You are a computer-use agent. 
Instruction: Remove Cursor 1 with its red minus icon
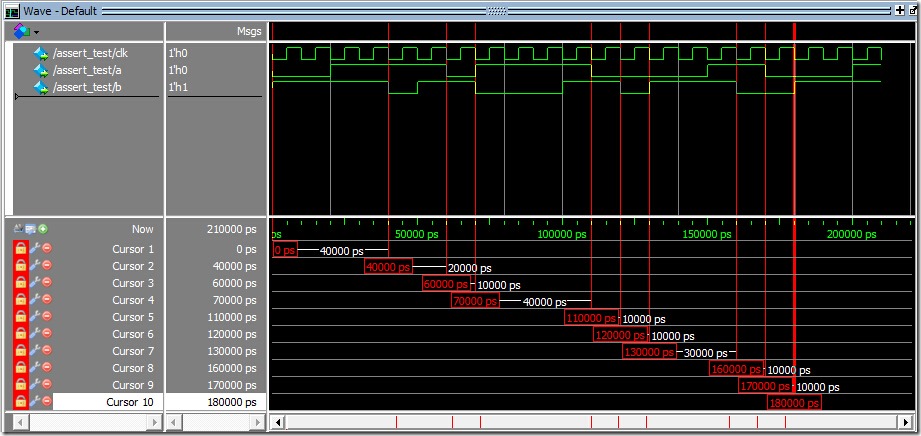point(47,249)
